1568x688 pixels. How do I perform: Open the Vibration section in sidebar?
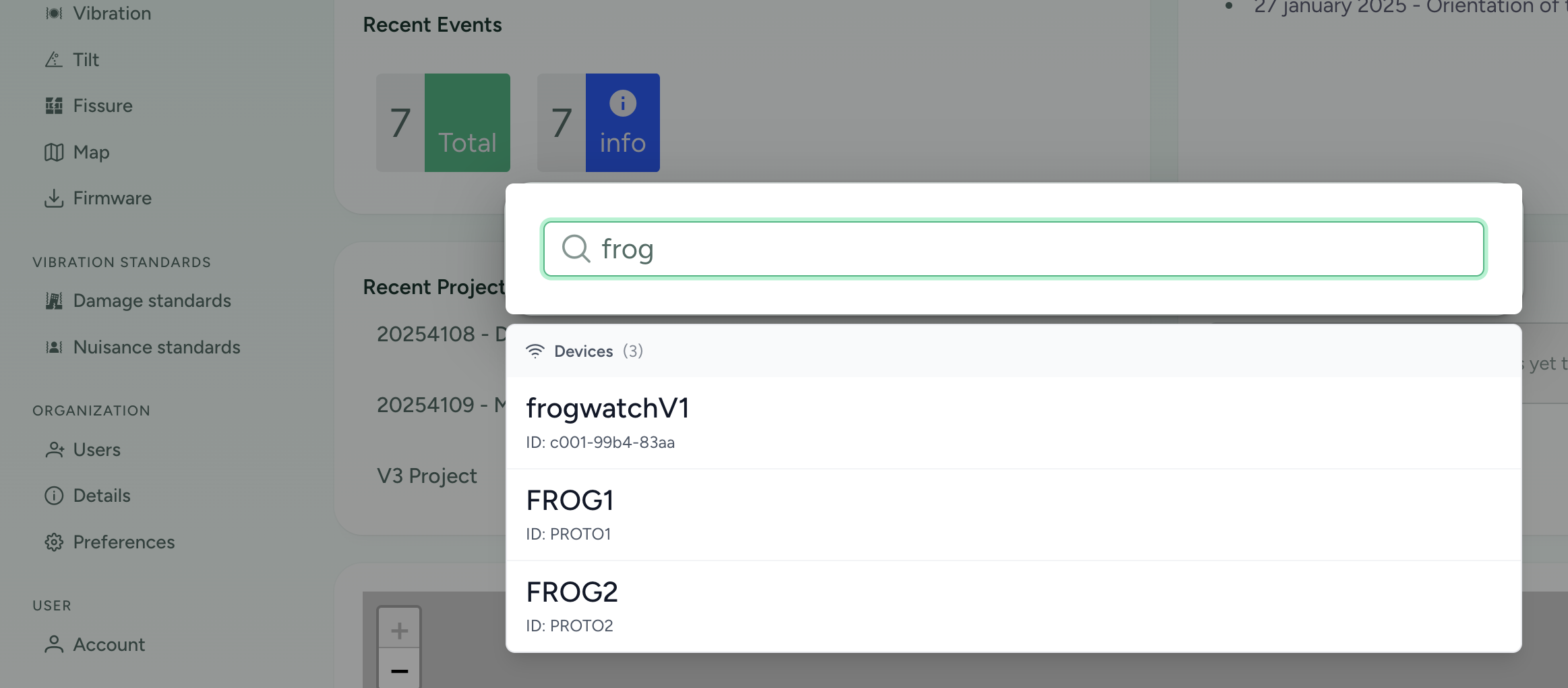[54, 12]
